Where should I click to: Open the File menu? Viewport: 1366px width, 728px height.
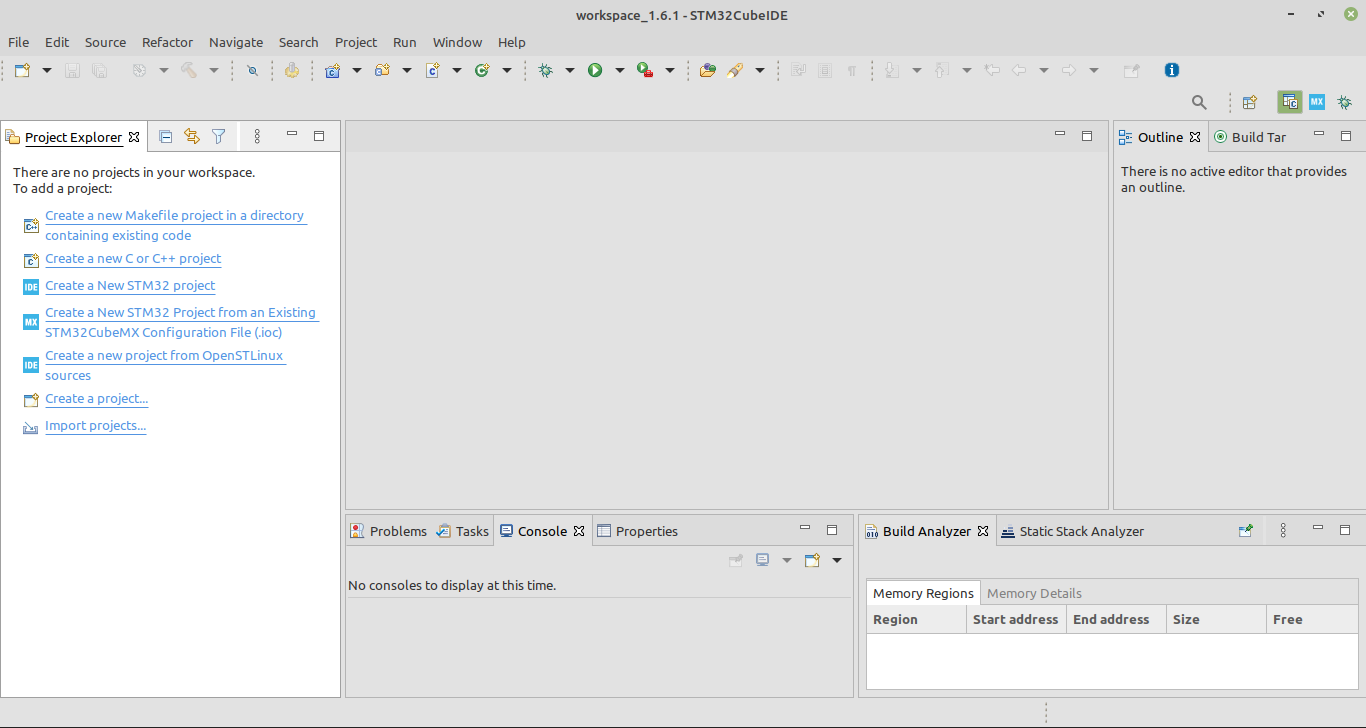pyautogui.click(x=18, y=42)
